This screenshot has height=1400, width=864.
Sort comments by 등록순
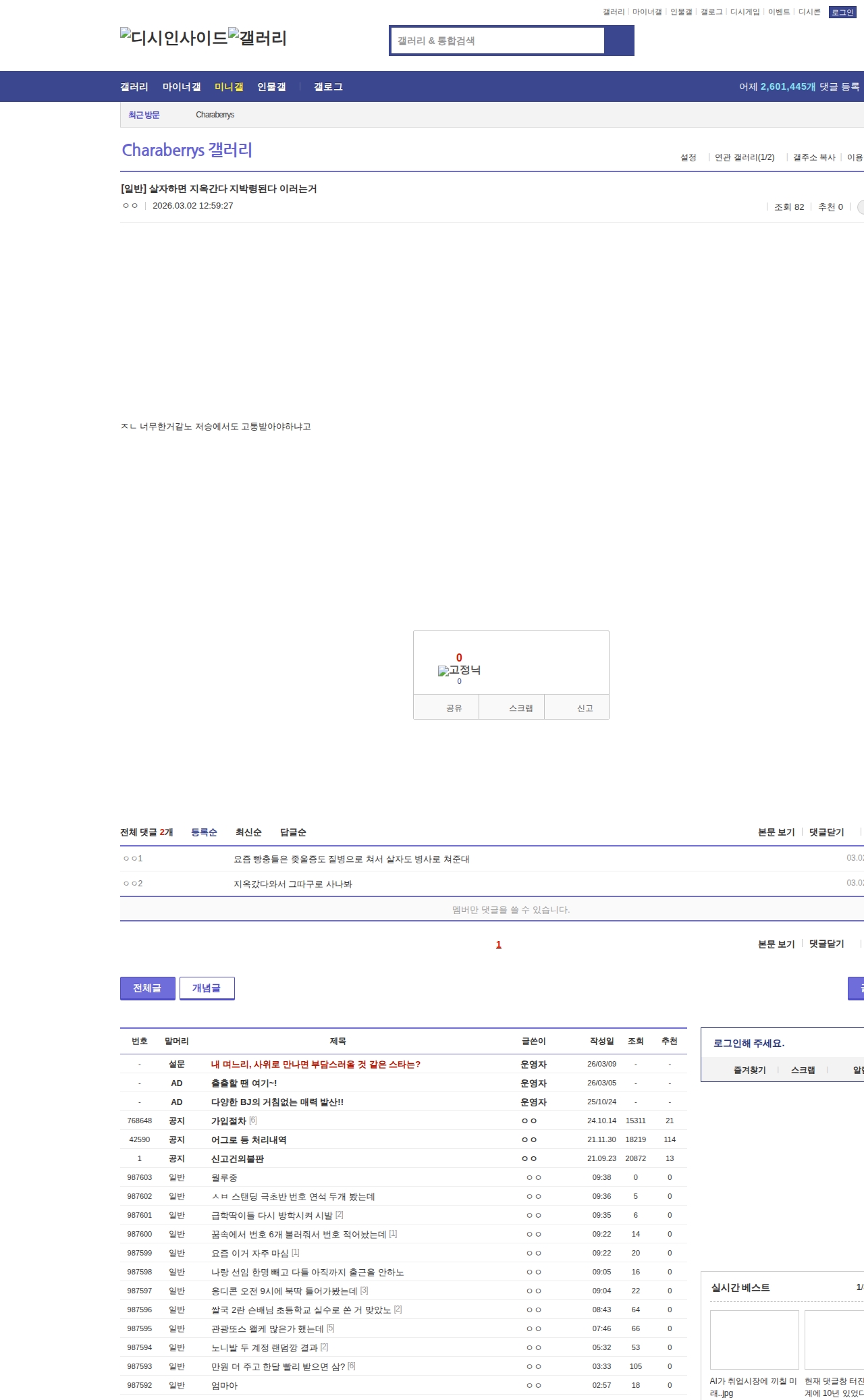(x=204, y=832)
